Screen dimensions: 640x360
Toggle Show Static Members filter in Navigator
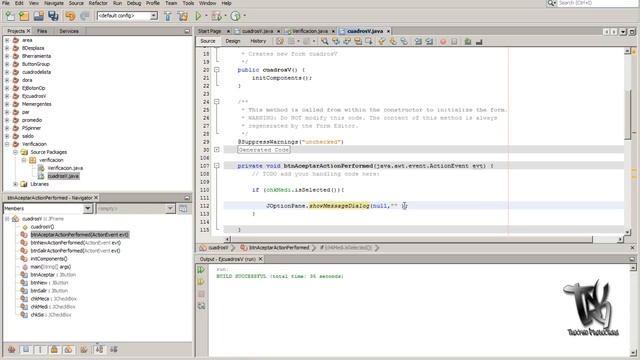tap(40, 349)
